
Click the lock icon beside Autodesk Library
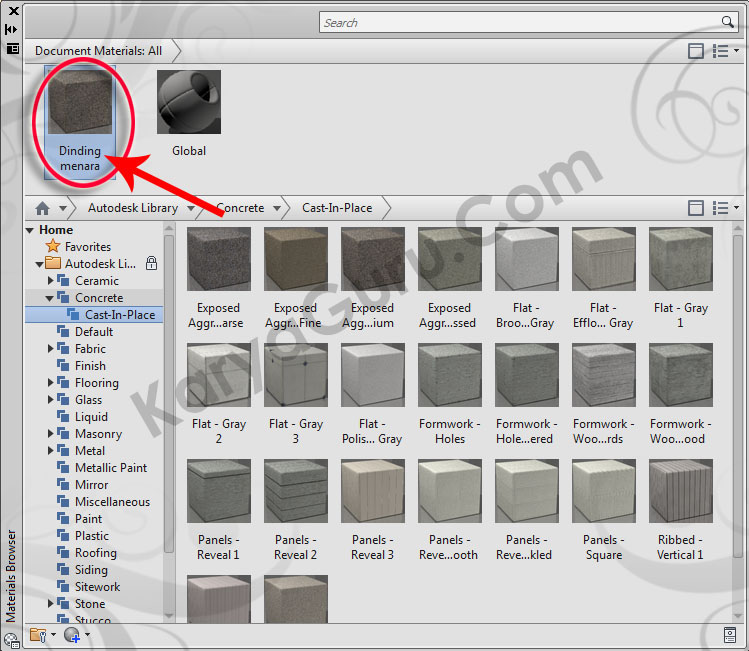(x=151, y=264)
